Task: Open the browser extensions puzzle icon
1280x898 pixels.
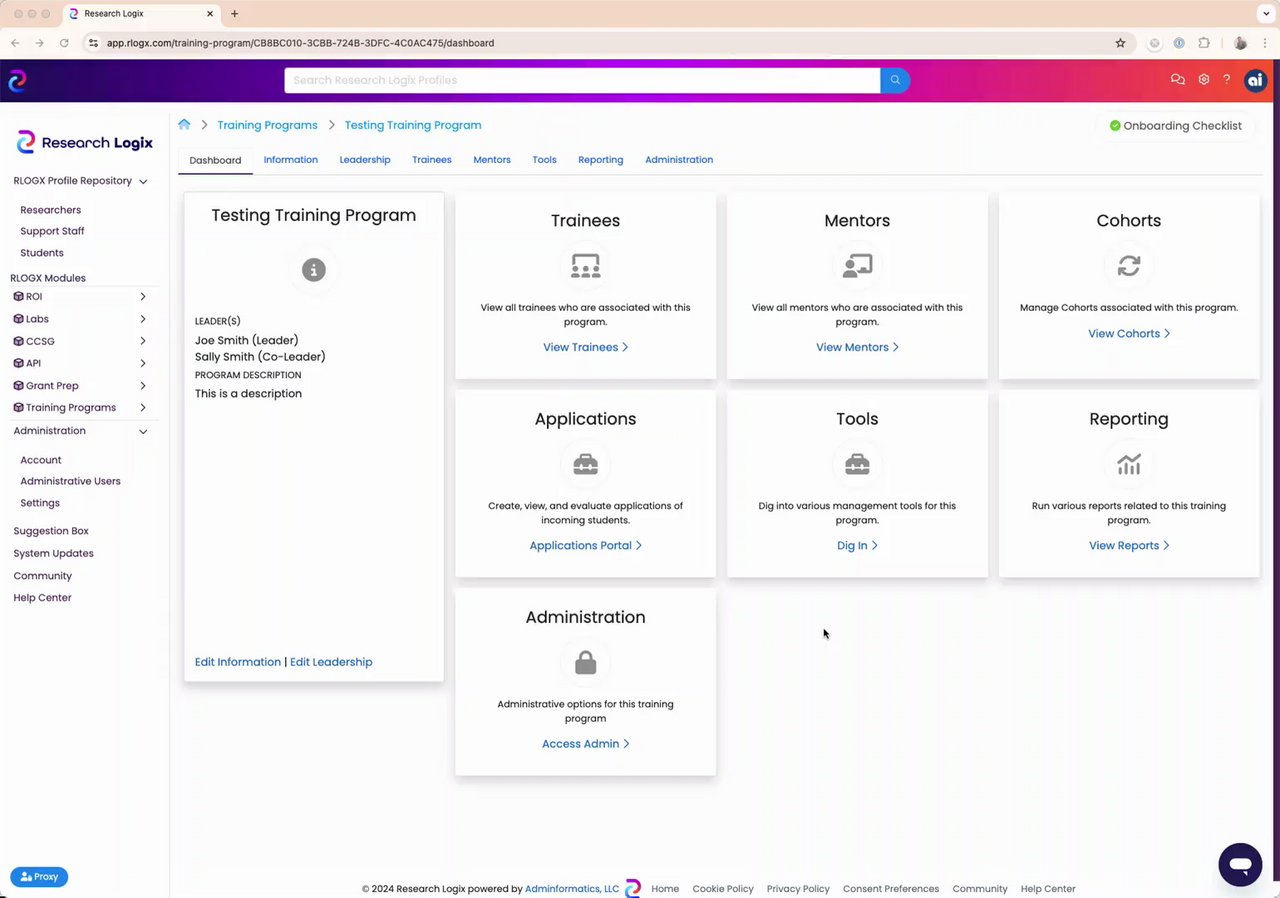Action: click(x=1204, y=43)
